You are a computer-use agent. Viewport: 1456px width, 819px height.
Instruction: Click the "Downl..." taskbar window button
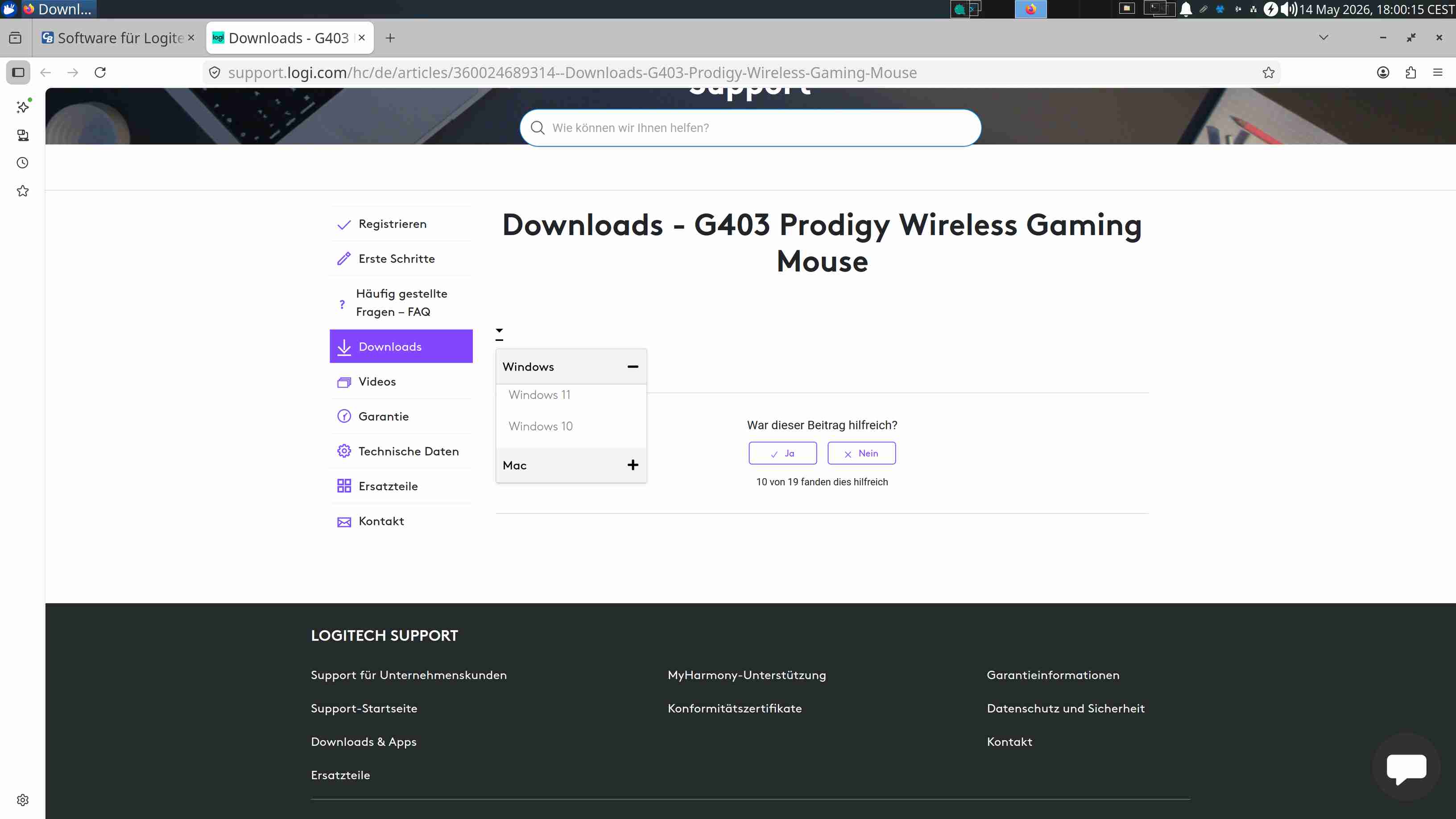coord(58,9)
